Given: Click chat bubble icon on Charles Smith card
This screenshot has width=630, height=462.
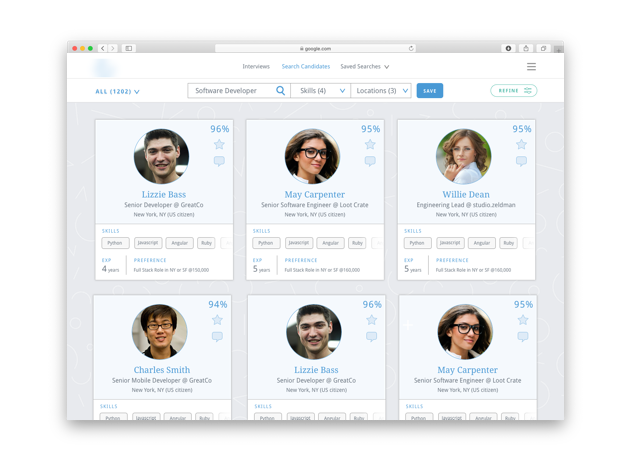Looking at the screenshot, I should coord(217,337).
